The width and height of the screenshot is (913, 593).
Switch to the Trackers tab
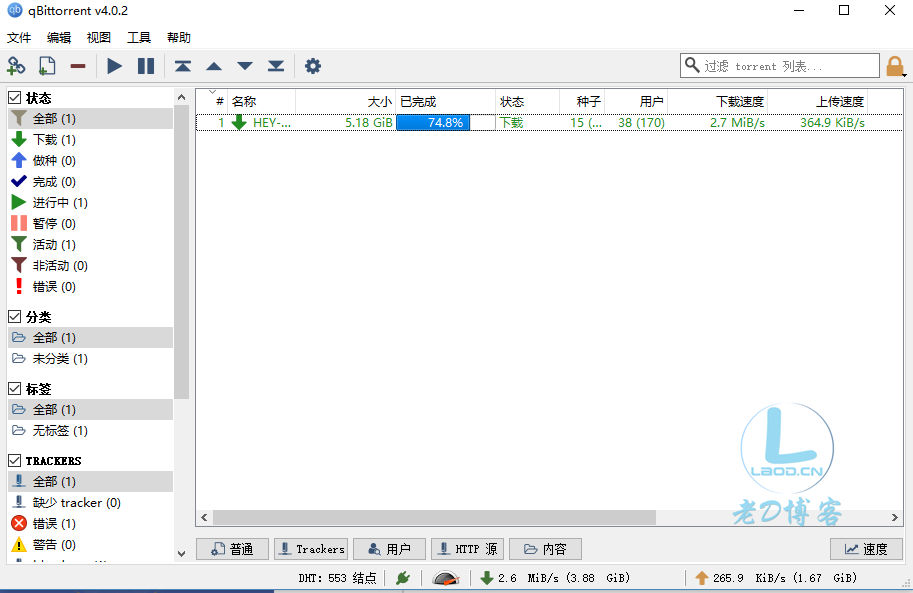point(311,549)
